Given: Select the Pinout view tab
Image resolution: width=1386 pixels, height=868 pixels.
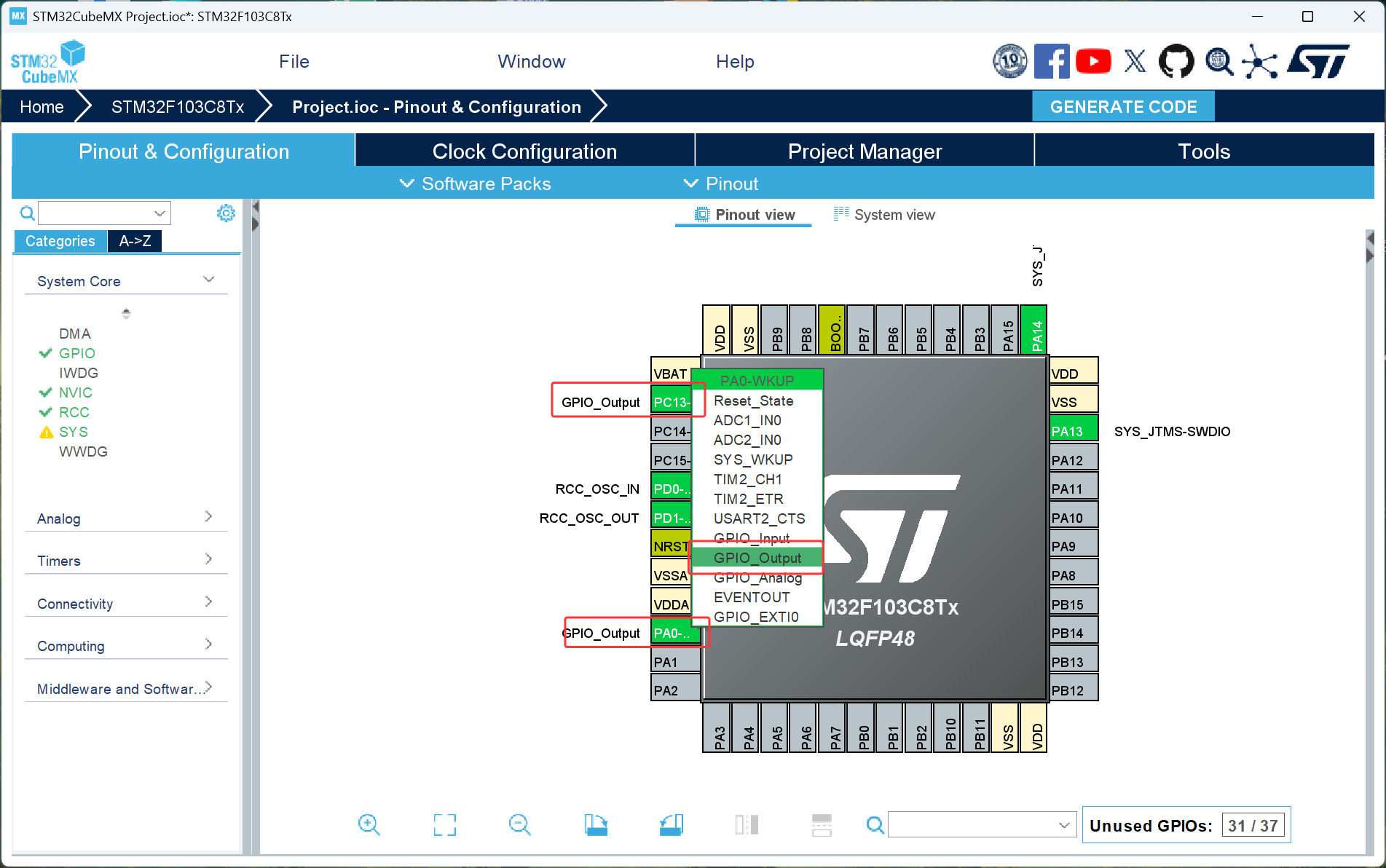Looking at the screenshot, I should [744, 215].
